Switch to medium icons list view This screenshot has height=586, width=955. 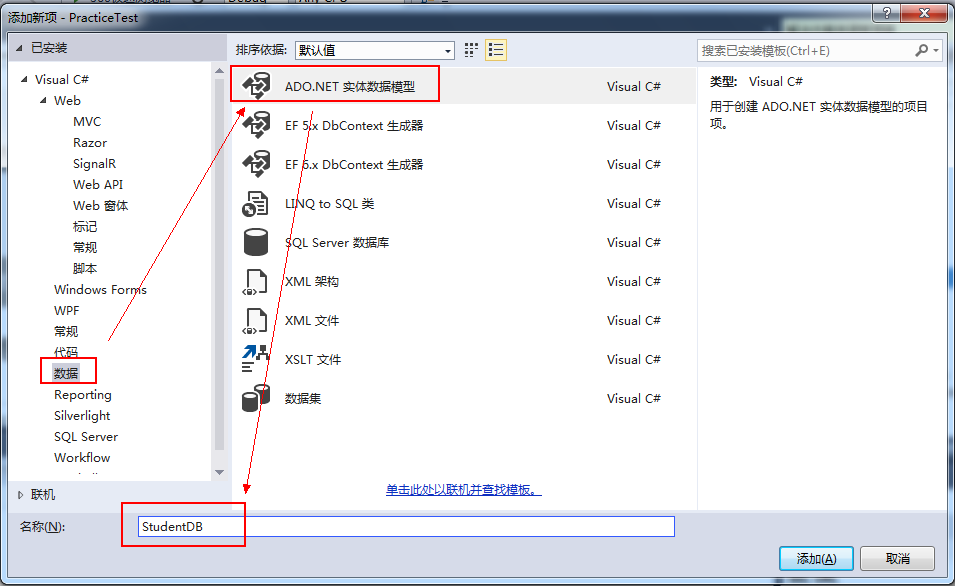click(x=496, y=50)
